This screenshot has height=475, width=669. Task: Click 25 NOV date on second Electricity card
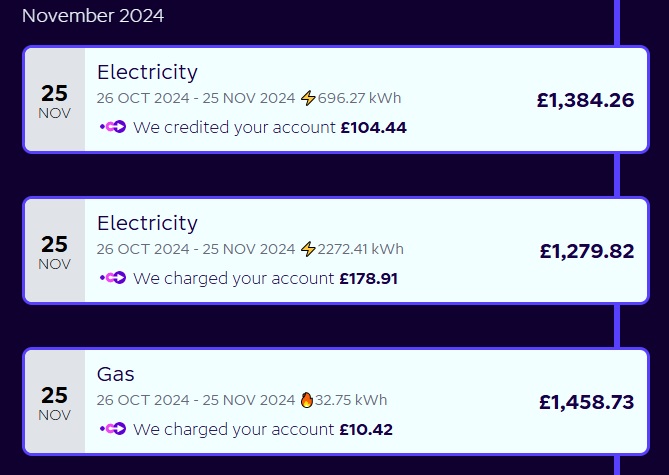coord(55,252)
